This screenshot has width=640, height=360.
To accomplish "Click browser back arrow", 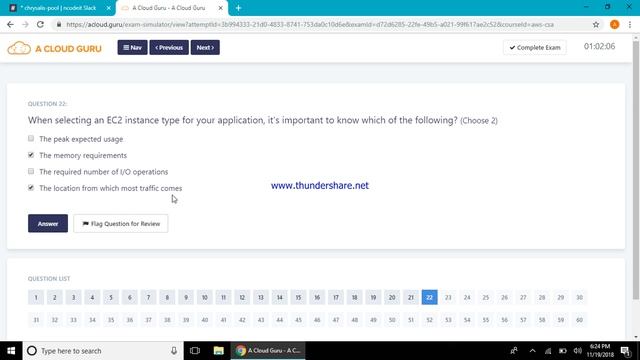I will coord(10,24).
